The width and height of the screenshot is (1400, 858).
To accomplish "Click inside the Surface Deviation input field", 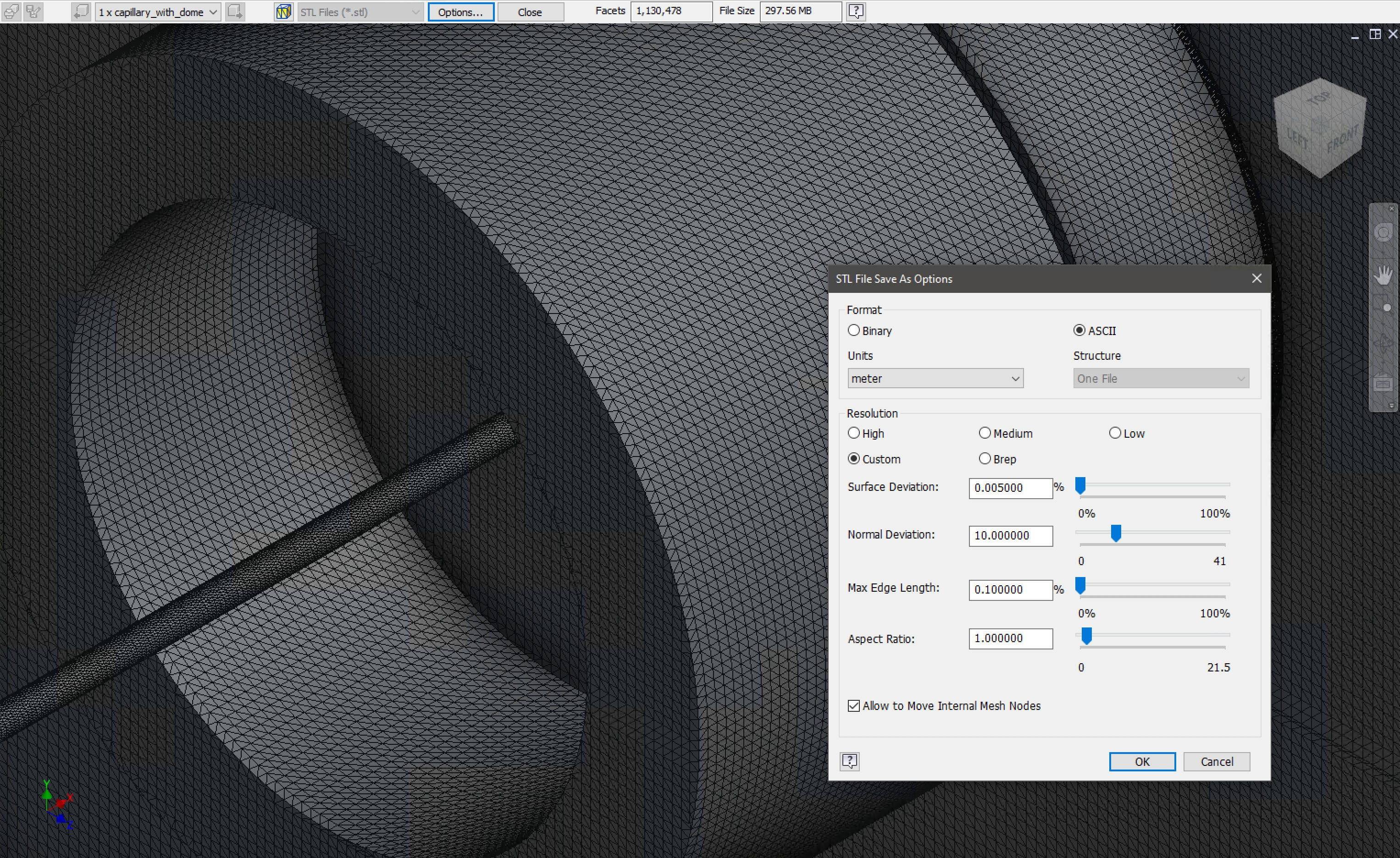I will click(x=1010, y=488).
